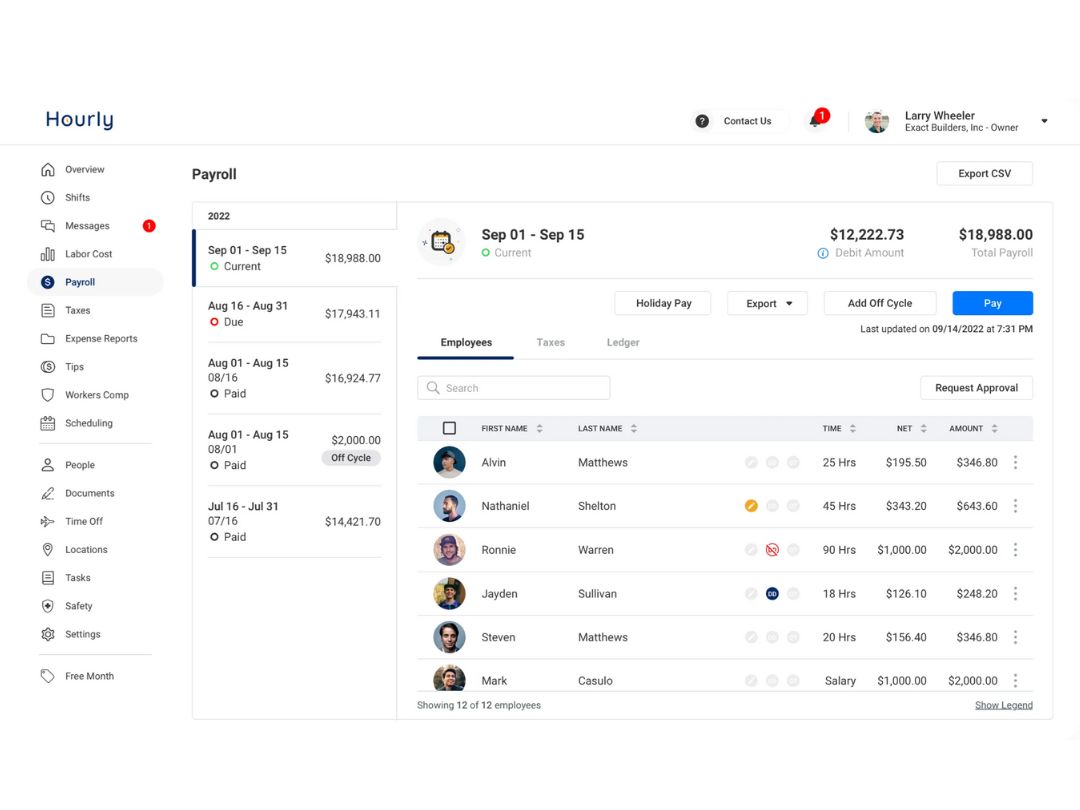Open the Jul 16 - Jul 31 pay period

click(294, 521)
